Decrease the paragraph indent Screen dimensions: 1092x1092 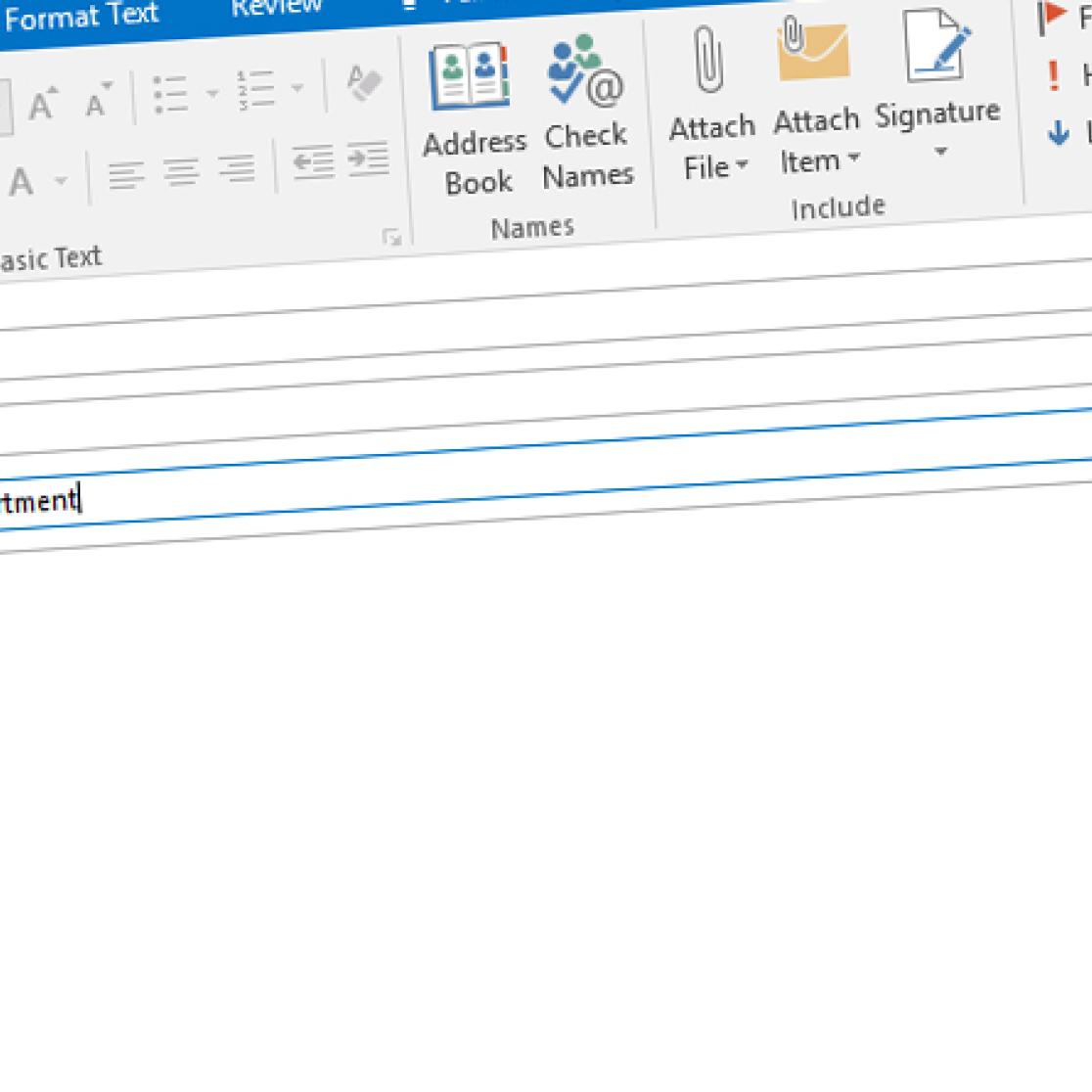[x=313, y=163]
